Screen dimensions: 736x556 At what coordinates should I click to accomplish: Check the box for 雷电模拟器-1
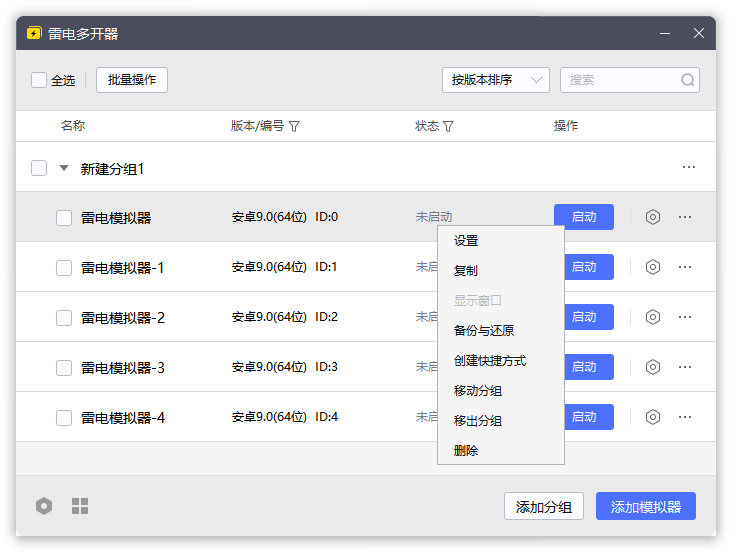(x=64, y=268)
